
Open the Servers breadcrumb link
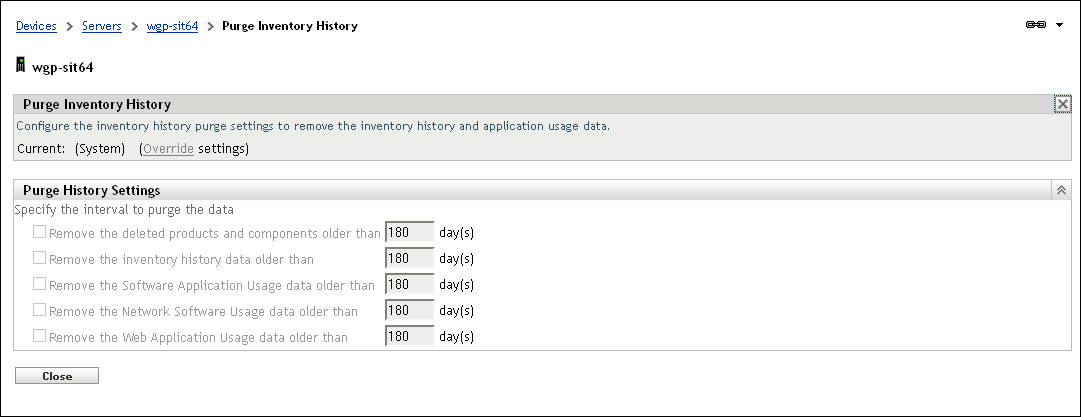click(102, 26)
